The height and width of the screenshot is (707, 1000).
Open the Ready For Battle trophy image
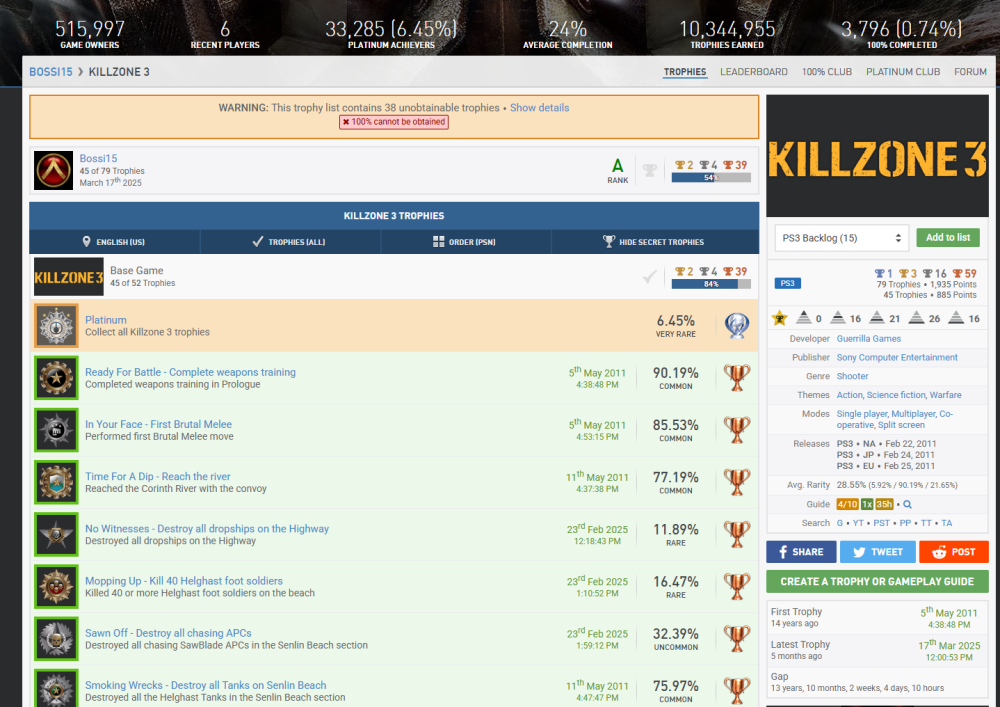[56, 378]
